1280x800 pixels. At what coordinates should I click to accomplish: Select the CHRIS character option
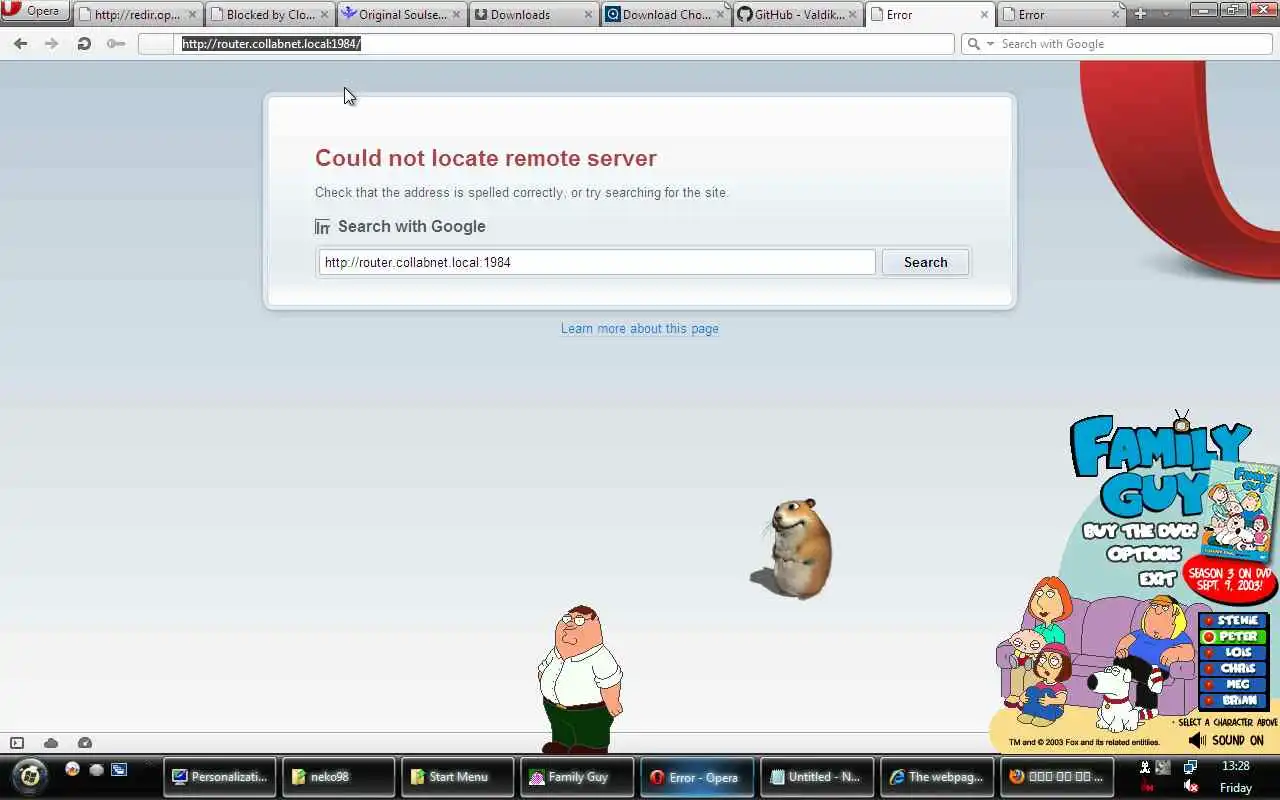(x=1232, y=668)
